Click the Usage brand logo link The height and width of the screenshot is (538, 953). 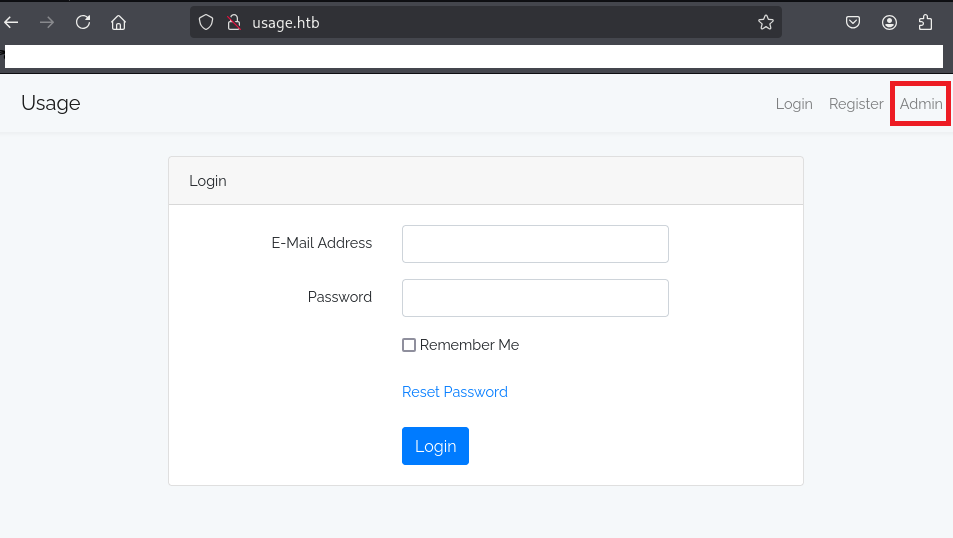51,103
